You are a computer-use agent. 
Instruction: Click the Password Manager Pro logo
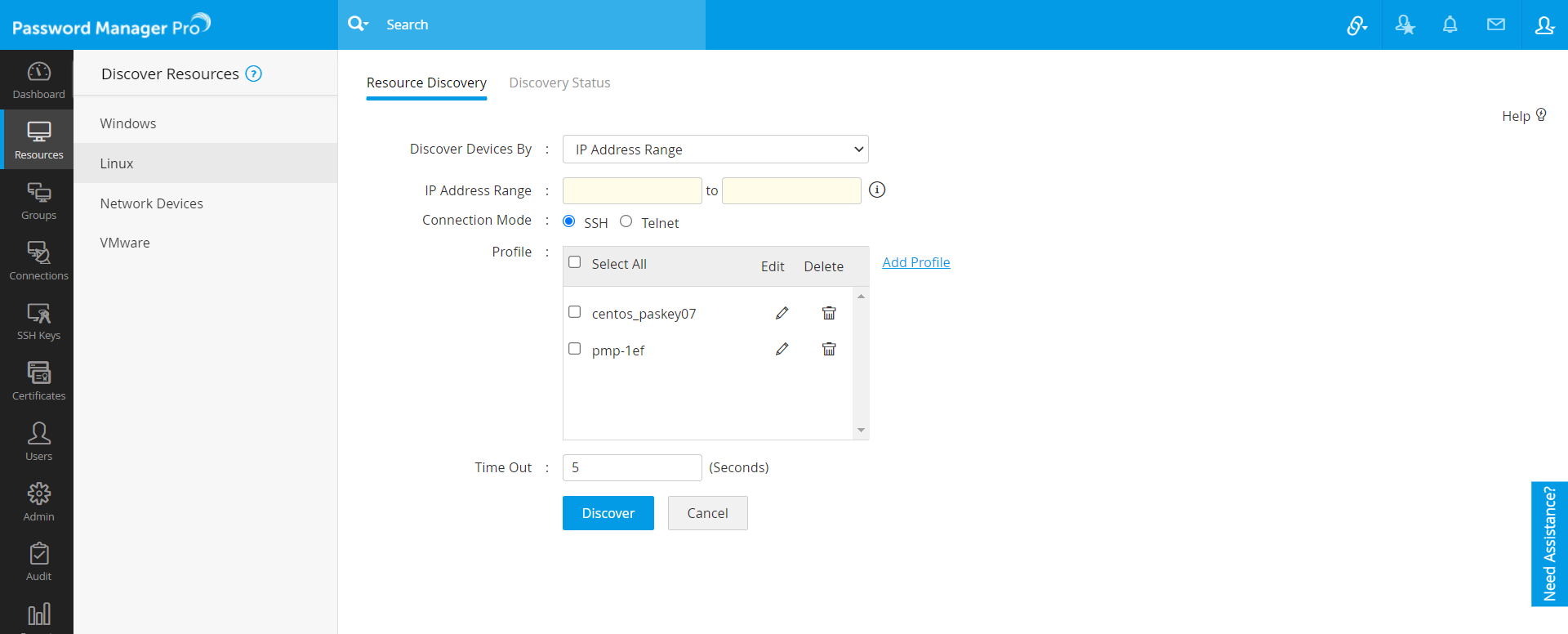tap(111, 25)
